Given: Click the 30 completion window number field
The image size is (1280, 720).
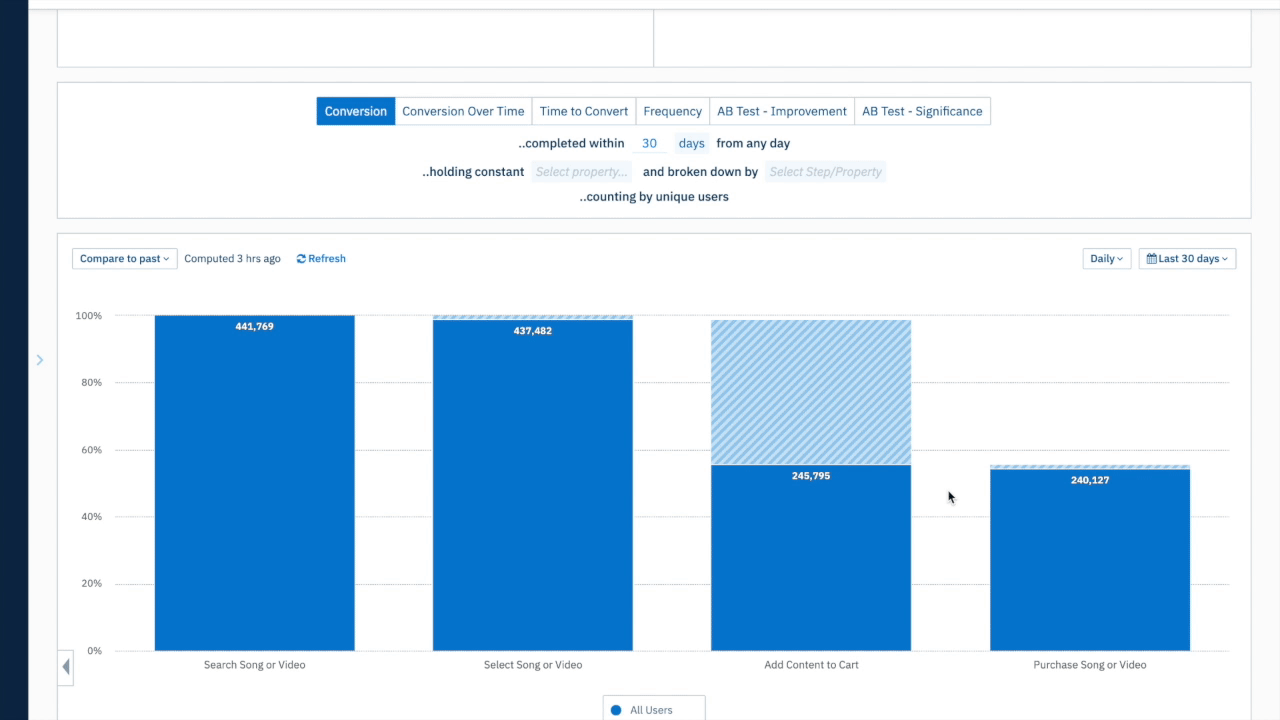Looking at the screenshot, I should [x=650, y=143].
